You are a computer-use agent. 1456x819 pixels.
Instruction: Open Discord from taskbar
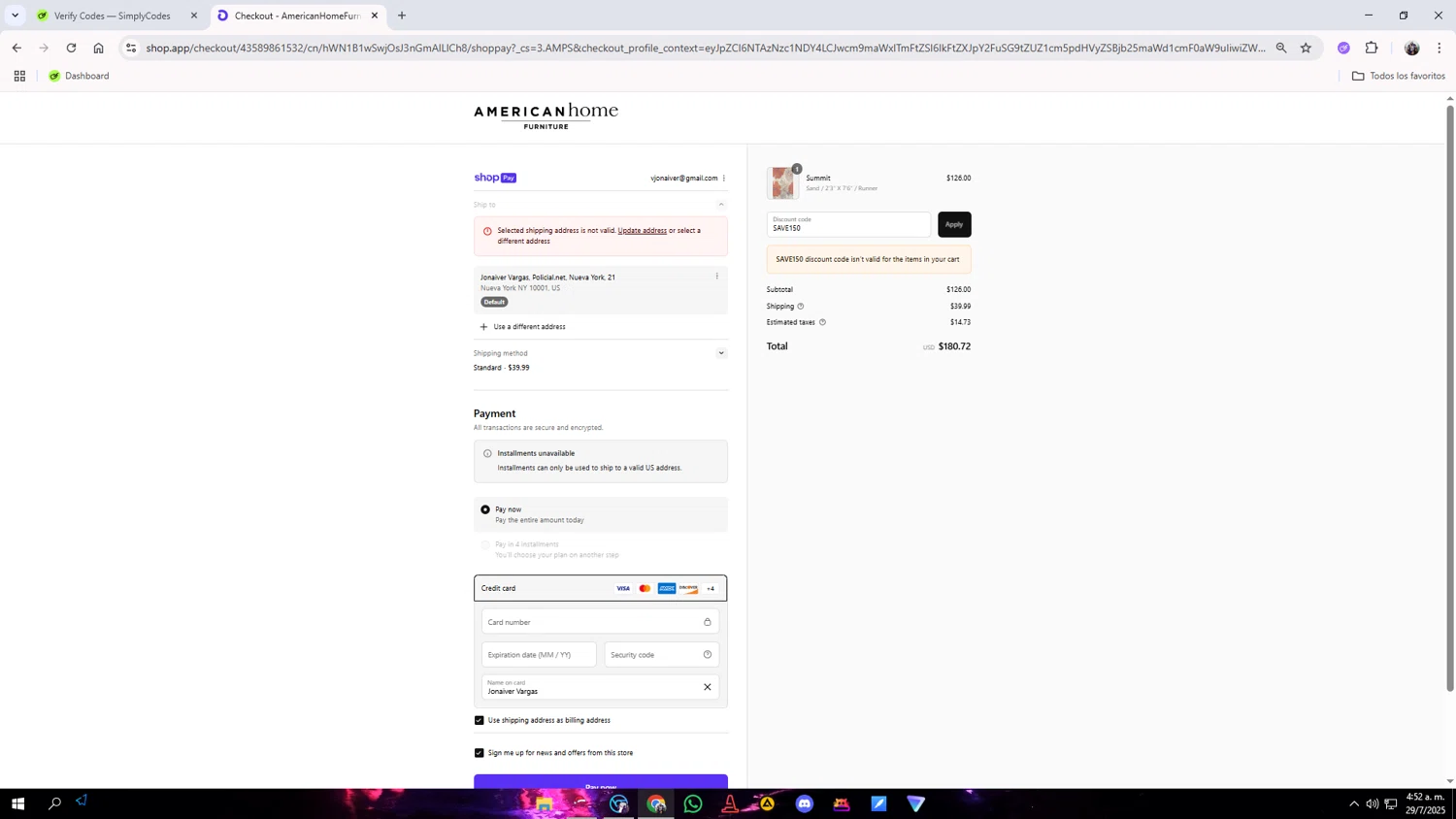click(805, 803)
